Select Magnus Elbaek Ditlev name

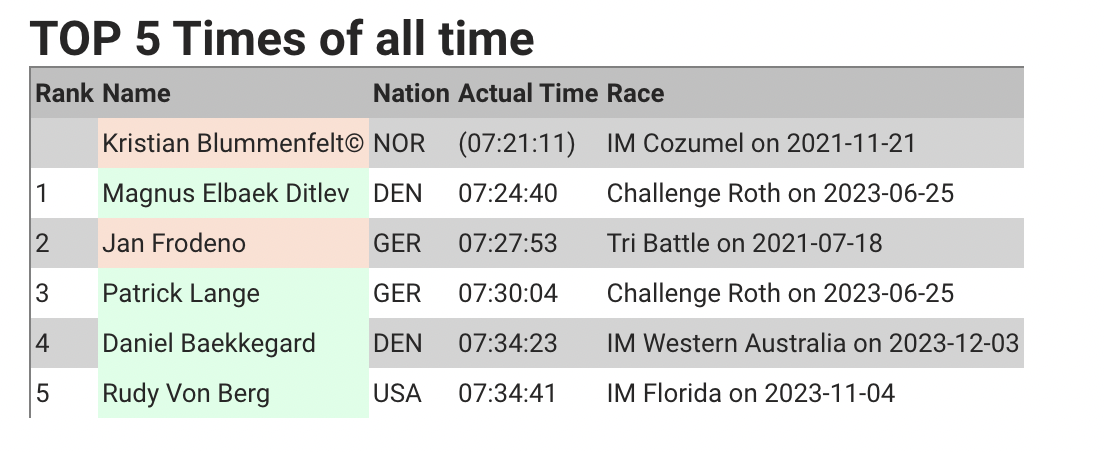(x=226, y=193)
